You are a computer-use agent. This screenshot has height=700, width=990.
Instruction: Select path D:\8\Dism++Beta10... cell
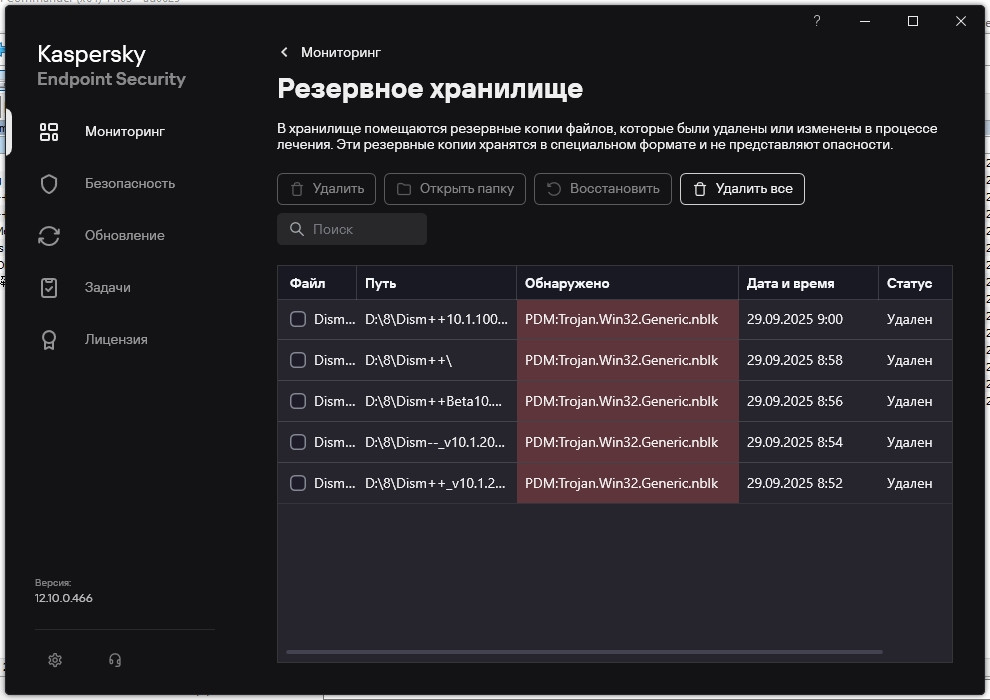tap(436, 401)
